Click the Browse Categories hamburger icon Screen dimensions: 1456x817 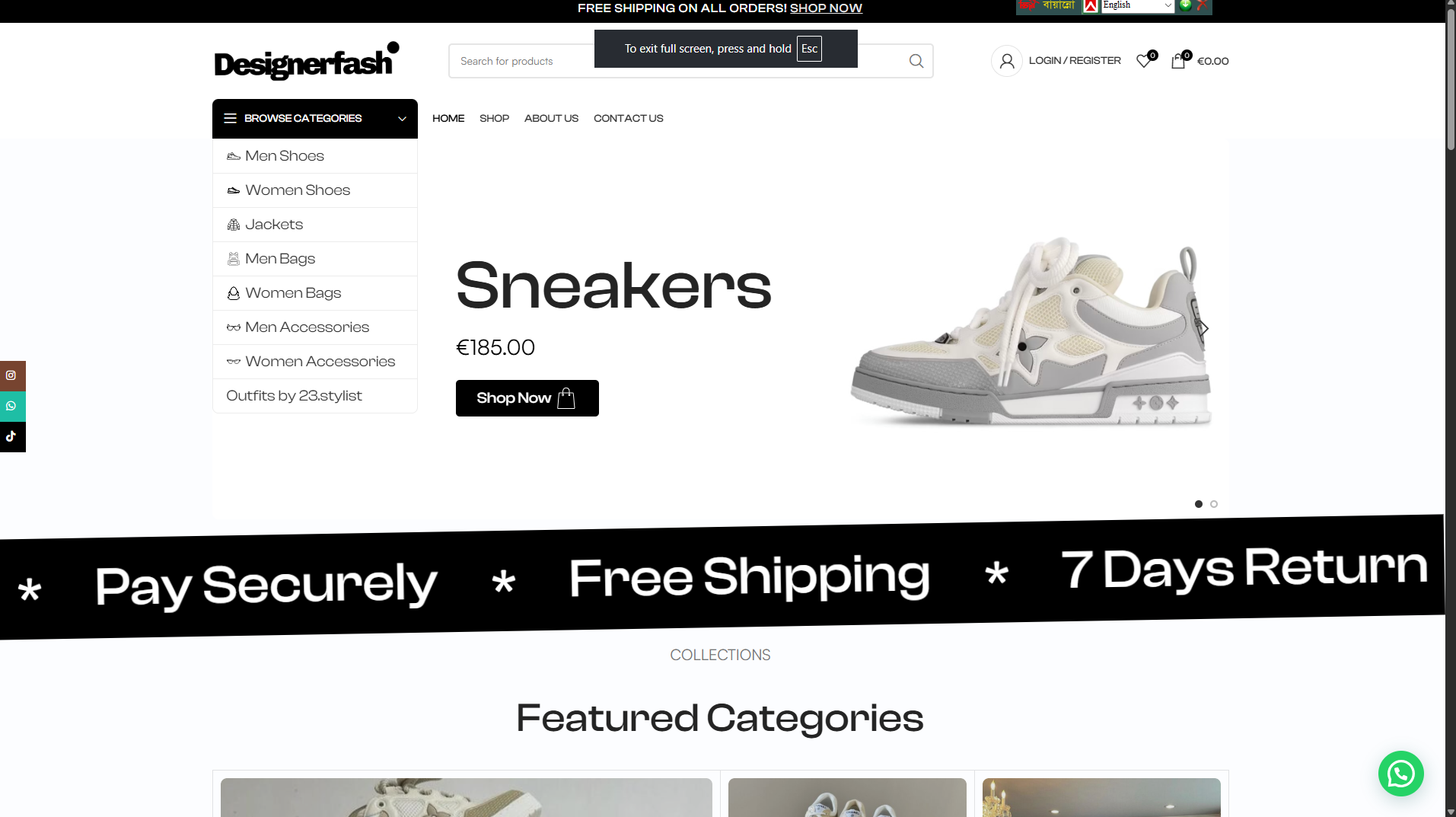pyautogui.click(x=230, y=119)
